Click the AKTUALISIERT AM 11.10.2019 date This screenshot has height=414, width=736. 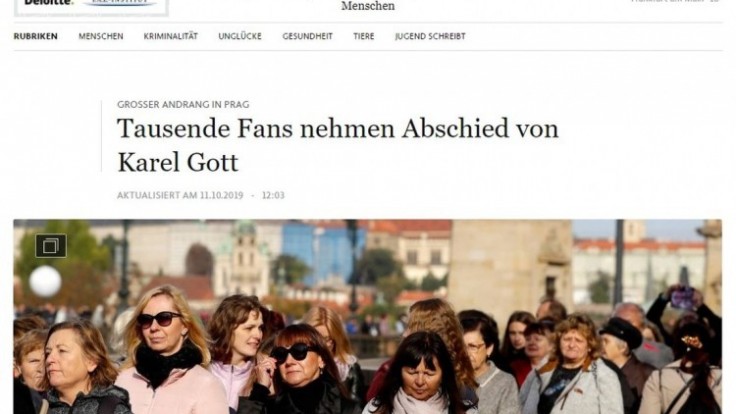pos(180,195)
